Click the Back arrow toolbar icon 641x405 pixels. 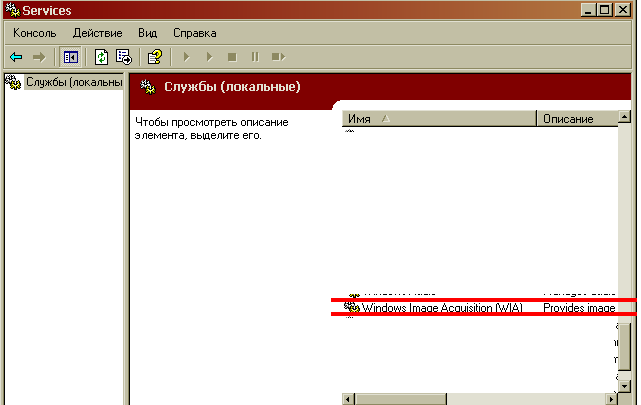16,57
